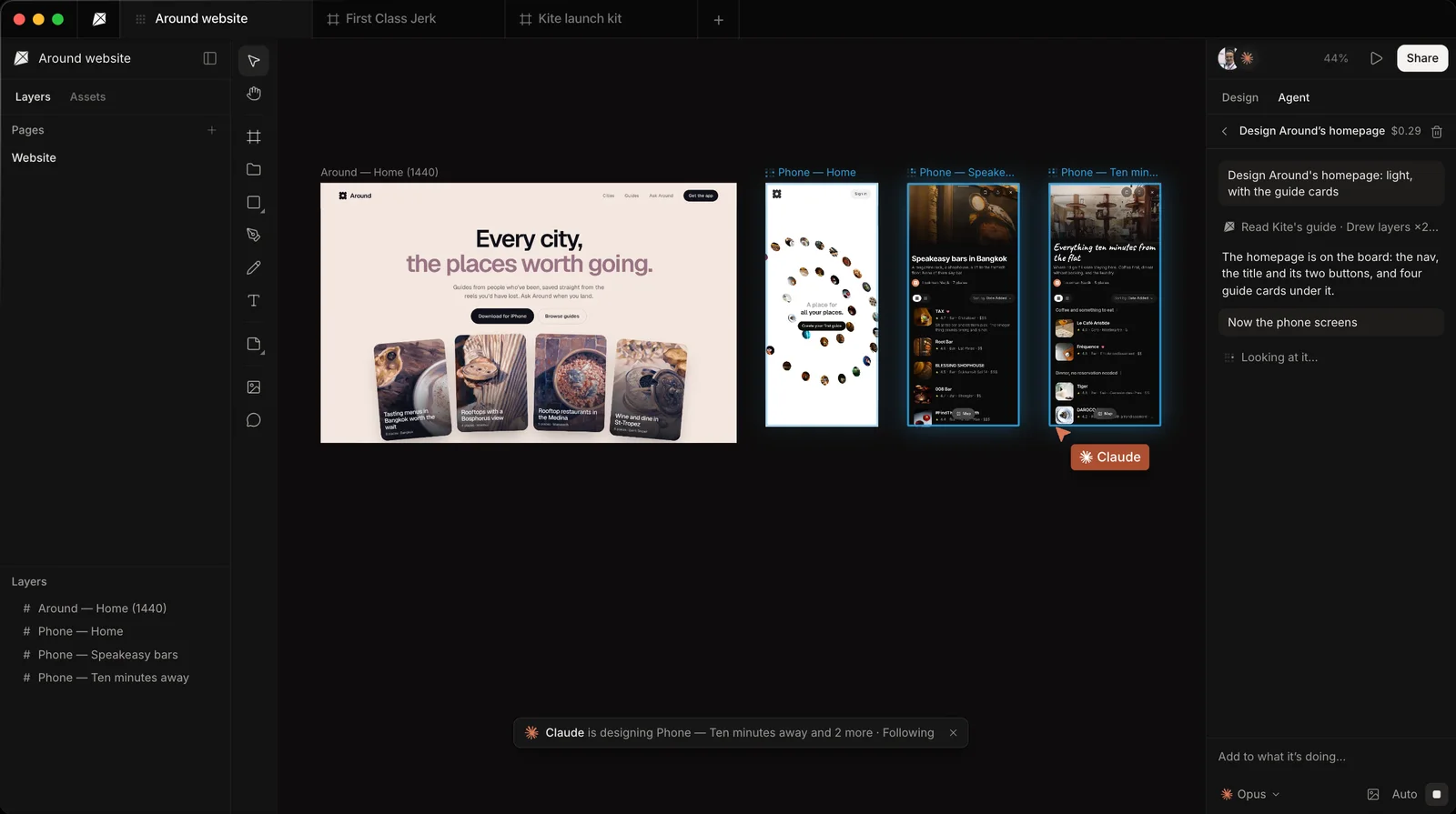
Task: Click the folder icon in the toolbar
Action: point(254,169)
